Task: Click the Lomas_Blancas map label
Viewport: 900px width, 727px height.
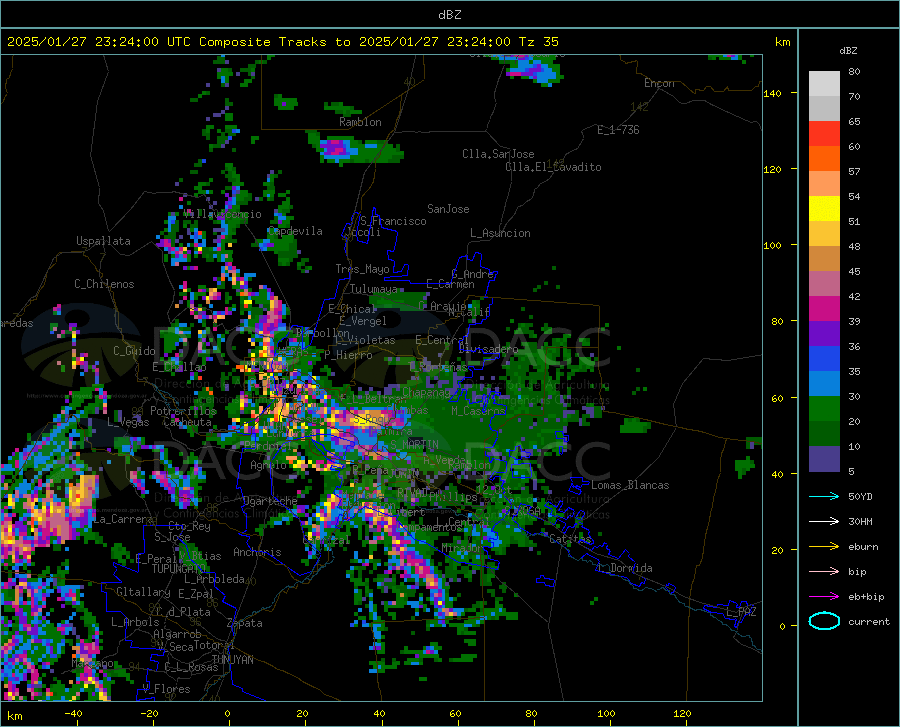Action: tap(630, 485)
